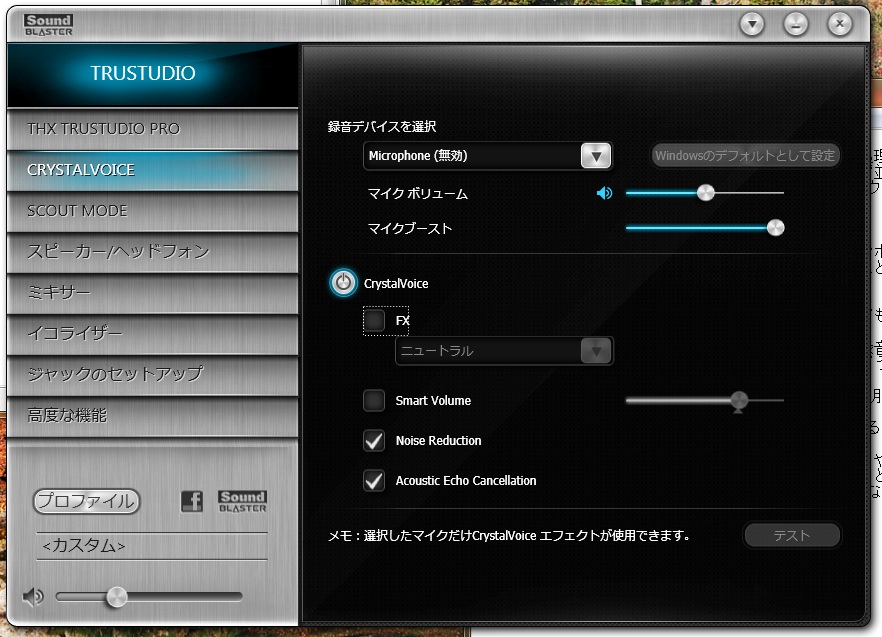Switch to SCOUT MODE tab
This screenshot has height=637, width=882.
[152, 211]
